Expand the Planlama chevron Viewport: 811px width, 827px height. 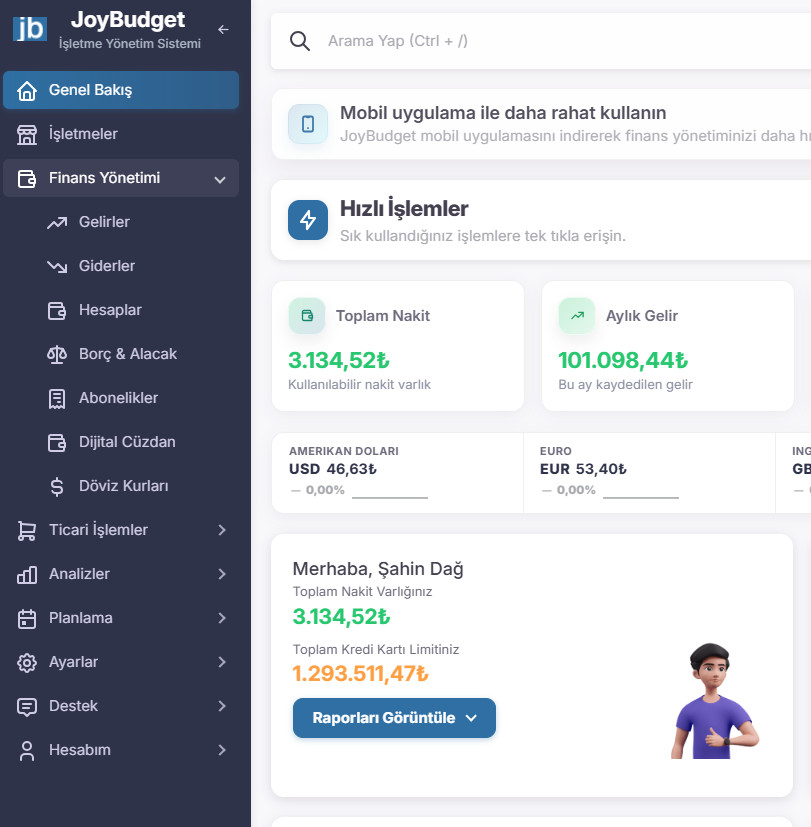pyautogui.click(x=222, y=618)
